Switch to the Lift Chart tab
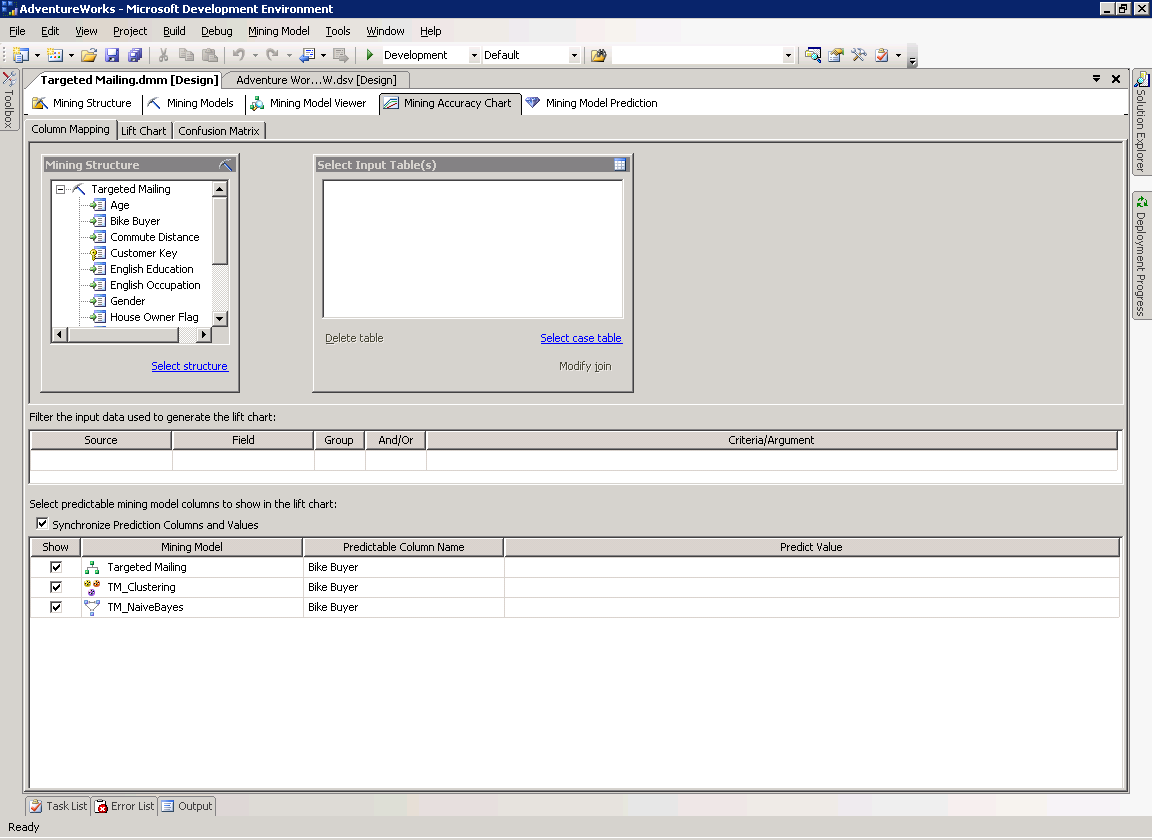1152x840 pixels. click(x=143, y=131)
